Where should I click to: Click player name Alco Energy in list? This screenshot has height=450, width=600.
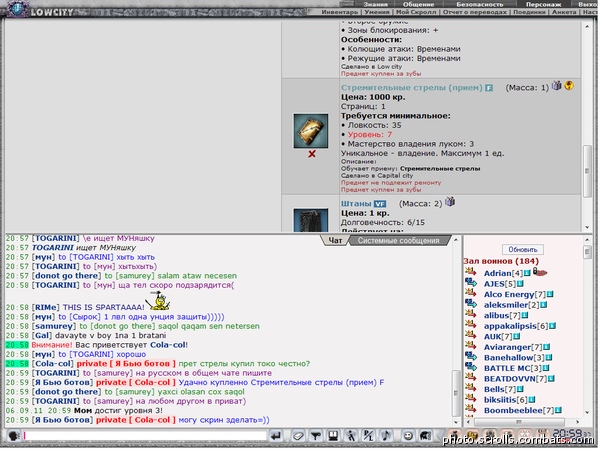(x=509, y=295)
